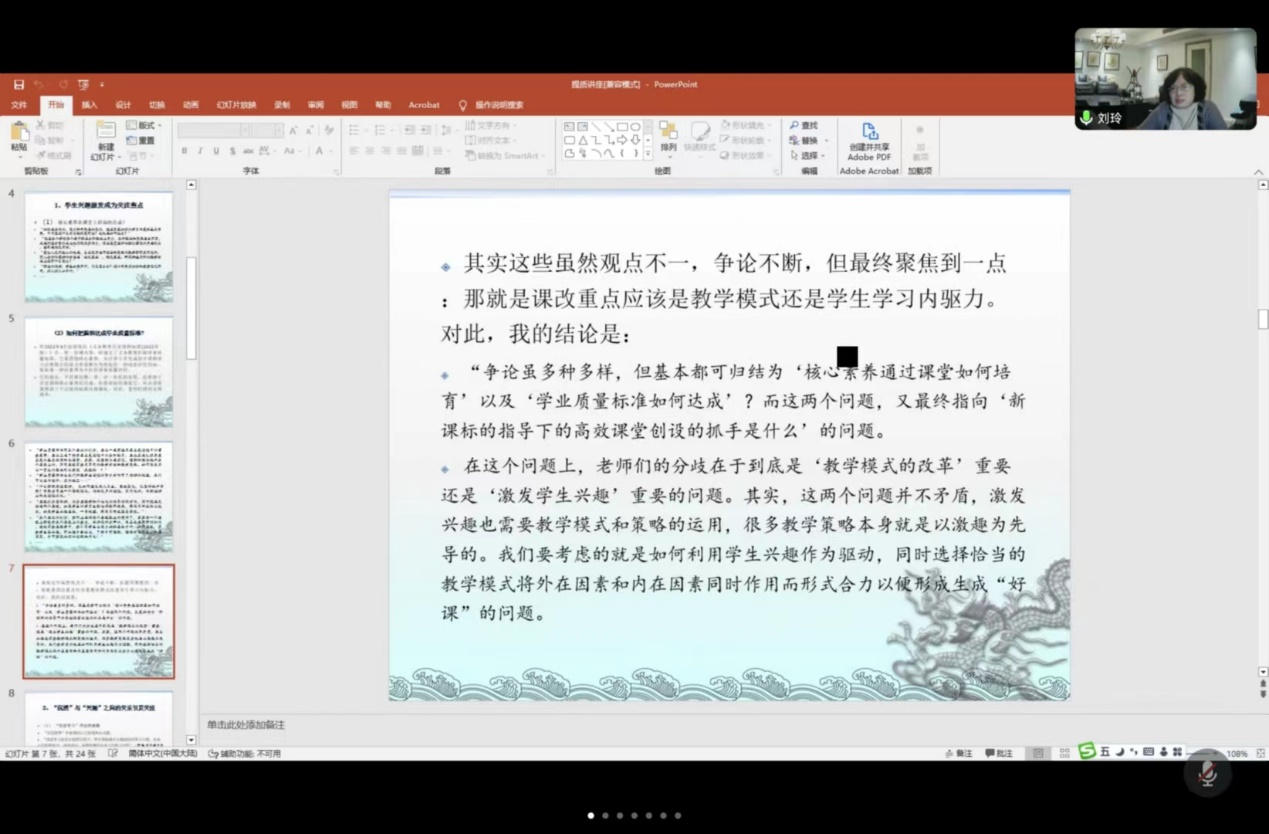Expand the shapes gallery more arrow
Image resolution: width=1269 pixels, height=834 pixels.
(x=646, y=155)
